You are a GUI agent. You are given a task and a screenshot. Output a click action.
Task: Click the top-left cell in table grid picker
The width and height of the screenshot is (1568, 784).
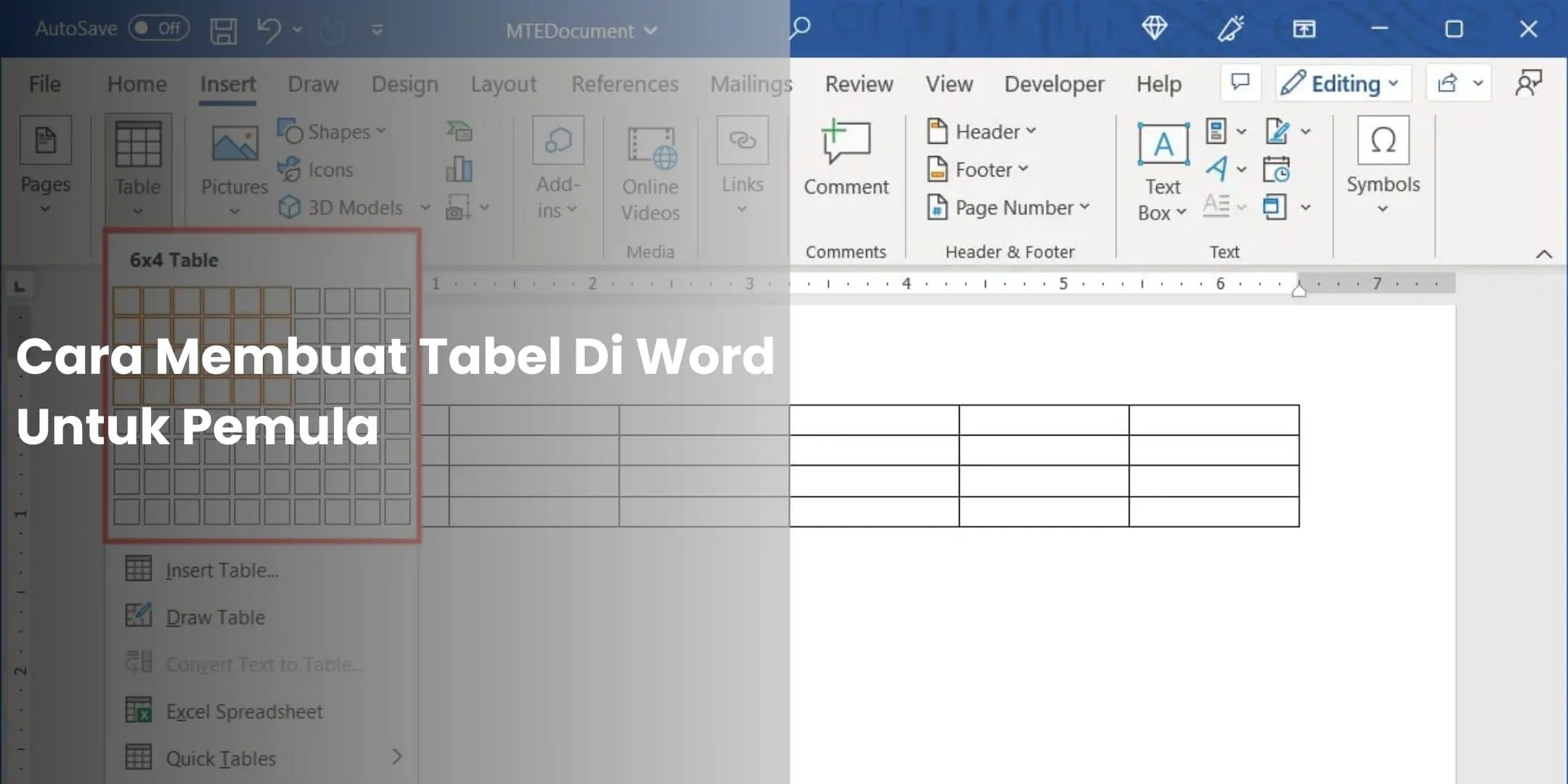tap(126, 301)
